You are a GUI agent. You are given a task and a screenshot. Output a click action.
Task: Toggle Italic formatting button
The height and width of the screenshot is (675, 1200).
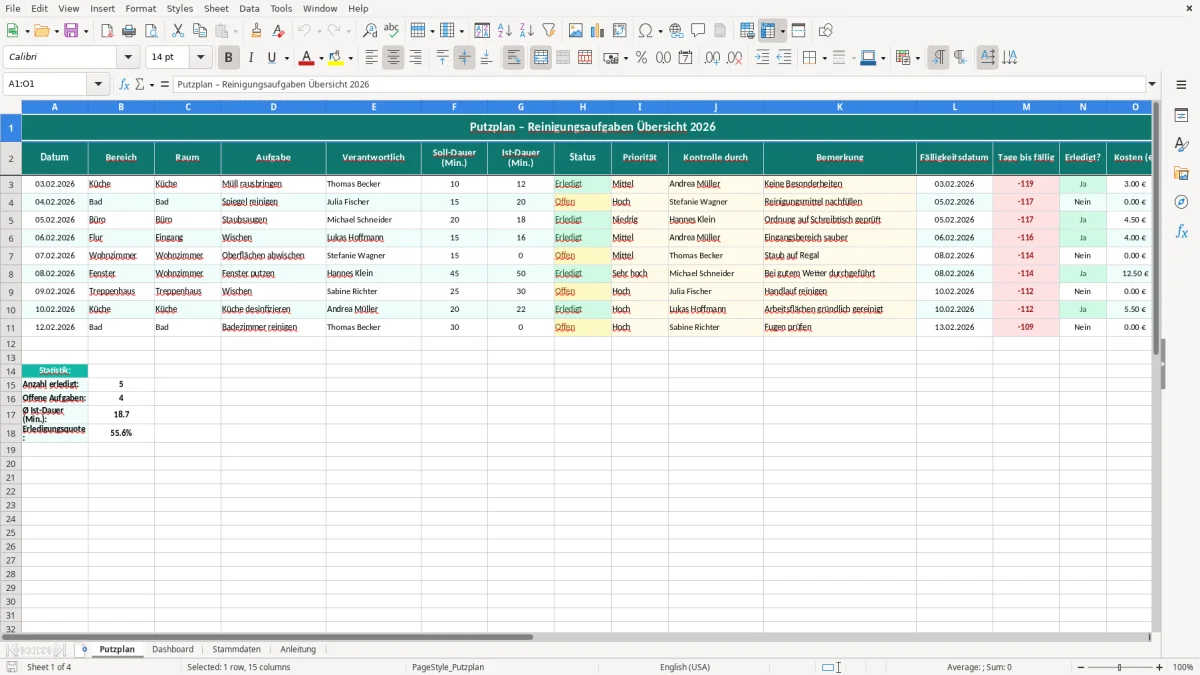[251, 58]
